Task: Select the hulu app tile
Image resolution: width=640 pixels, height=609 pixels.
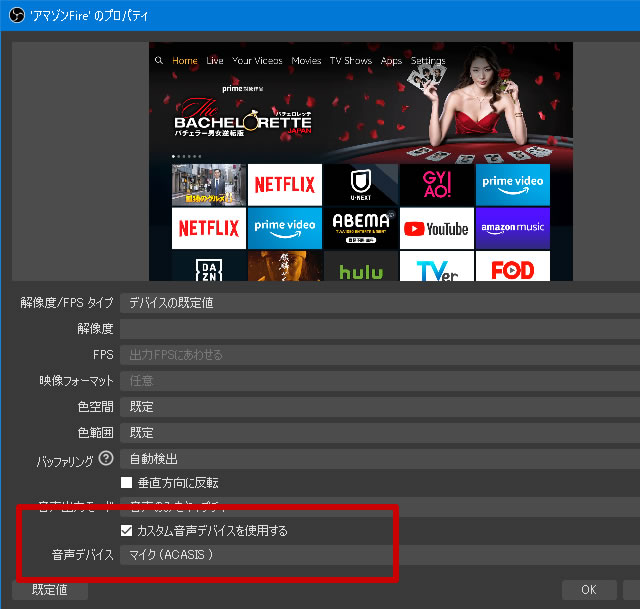Action: pos(361,270)
